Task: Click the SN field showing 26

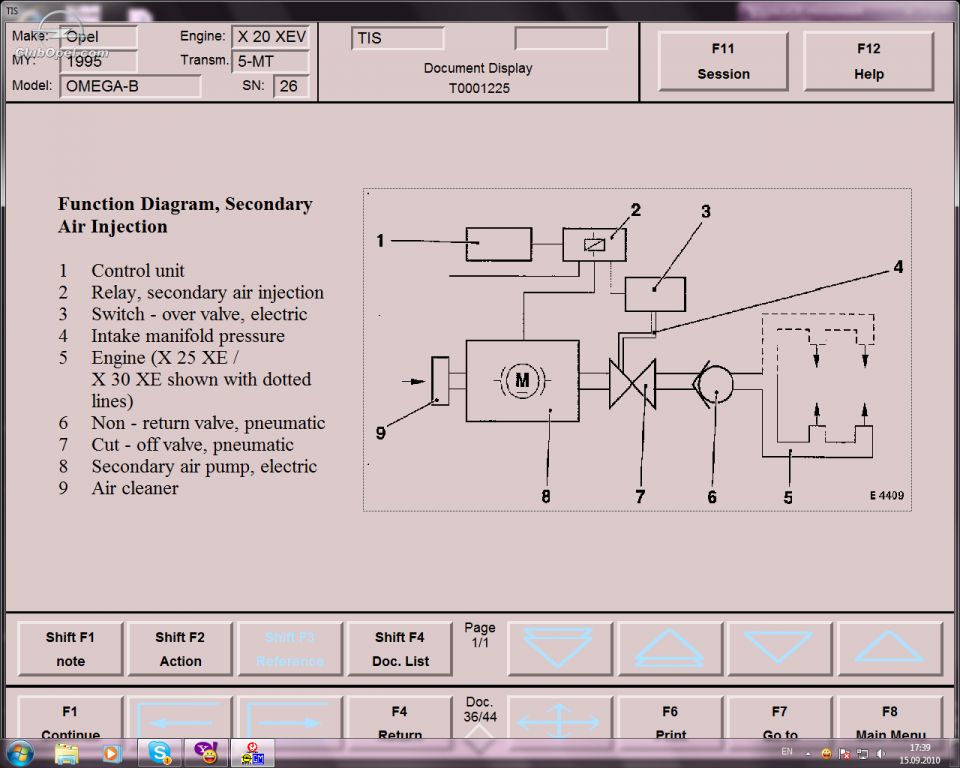Action: [291, 86]
